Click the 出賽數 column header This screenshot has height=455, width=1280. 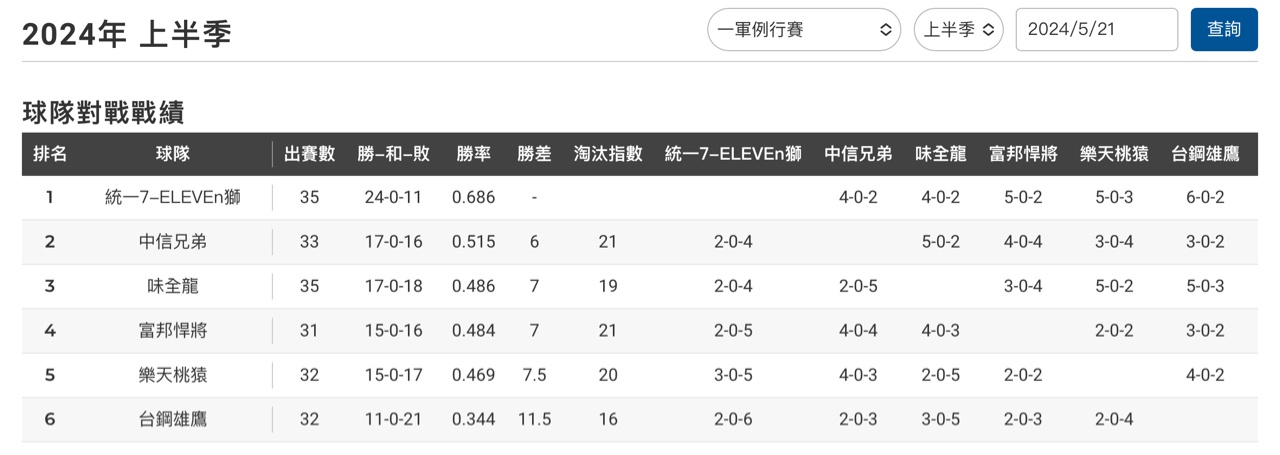(310, 154)
